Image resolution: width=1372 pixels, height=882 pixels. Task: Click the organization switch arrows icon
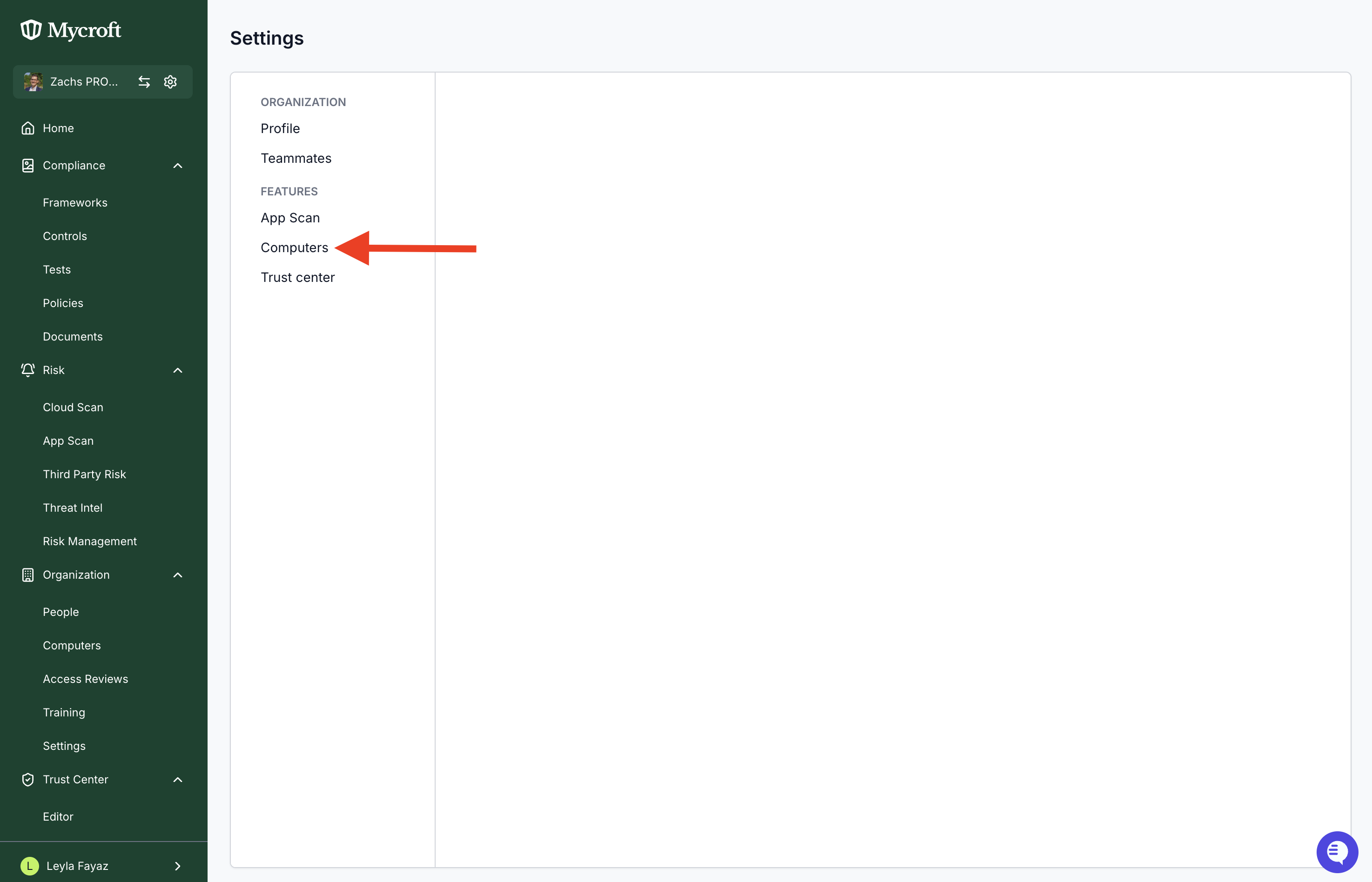[x=144, y=82]
